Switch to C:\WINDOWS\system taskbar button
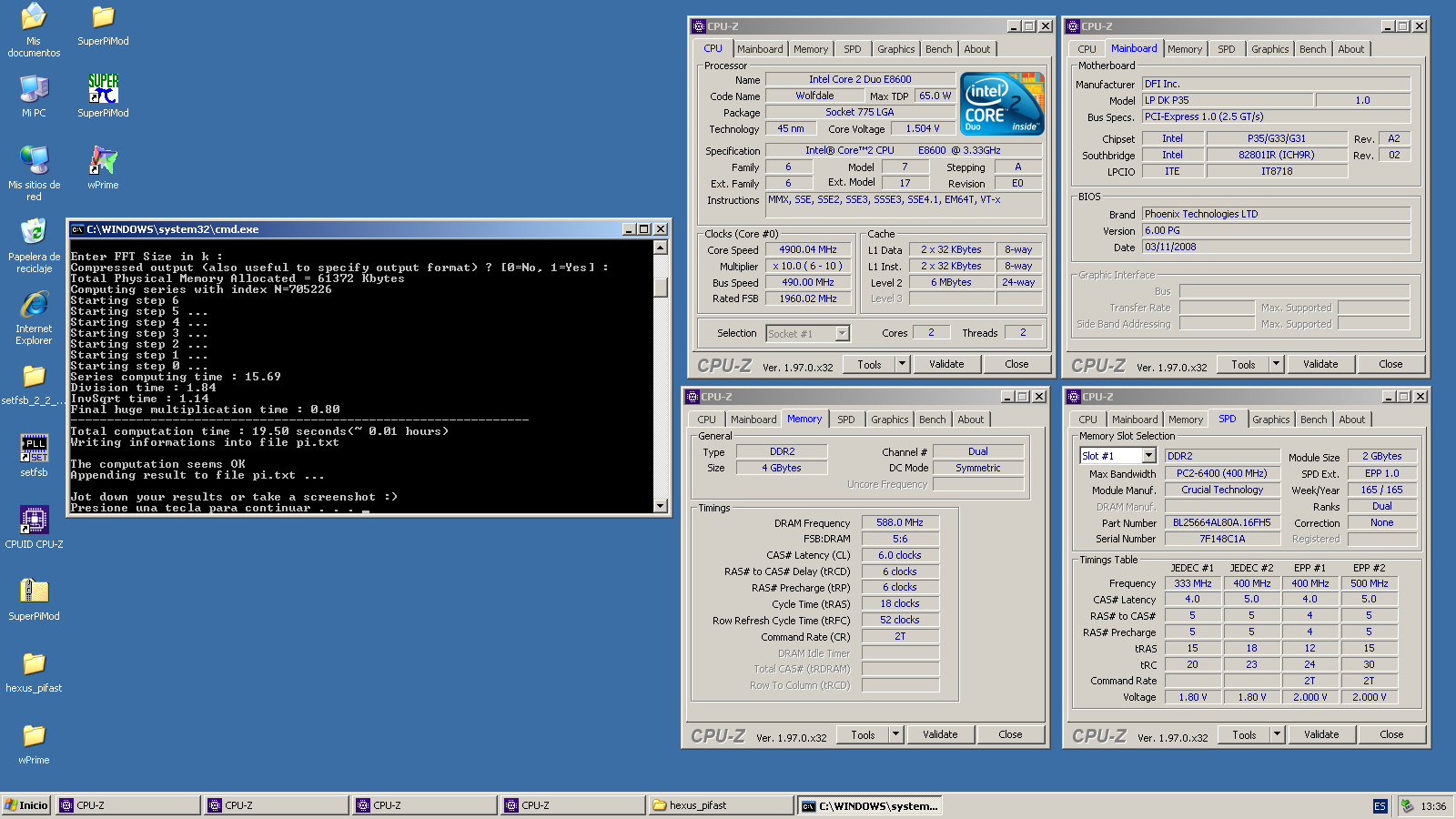The image size is (1456, 819). coord(869,805)
